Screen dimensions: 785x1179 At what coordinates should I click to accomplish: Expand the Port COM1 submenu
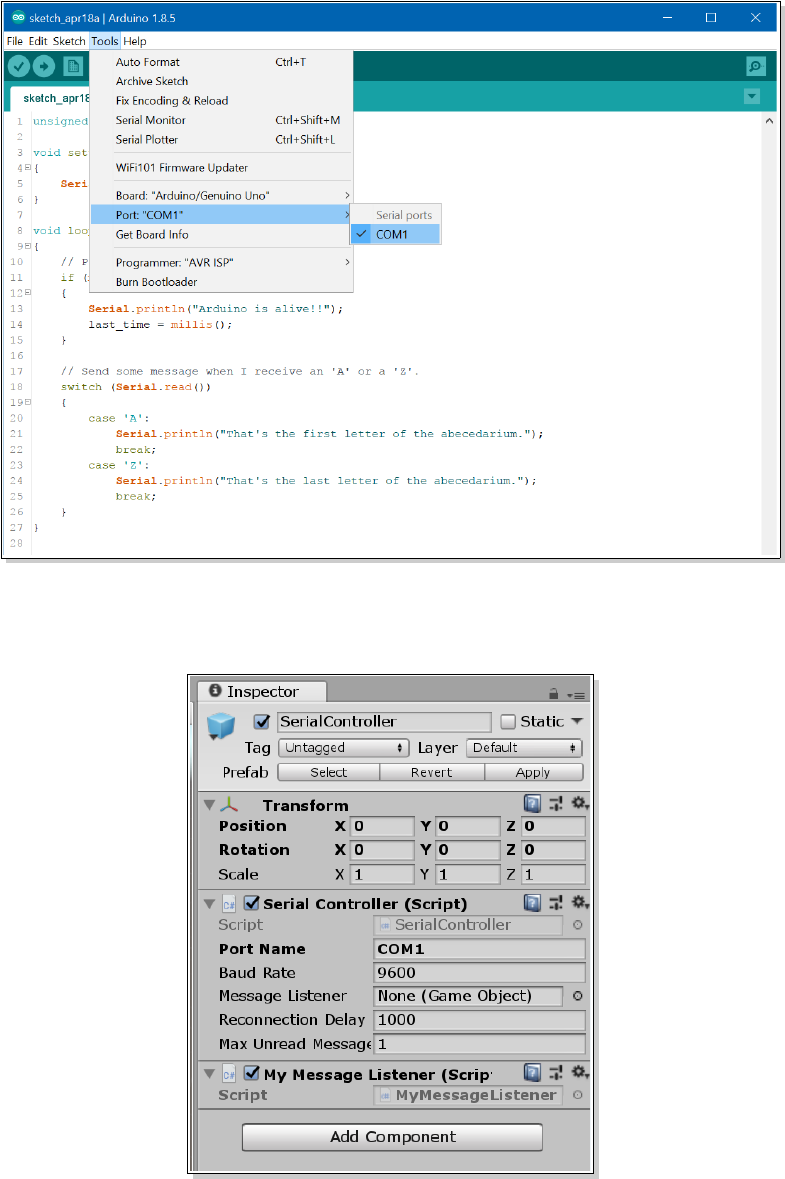coord(221,215)
